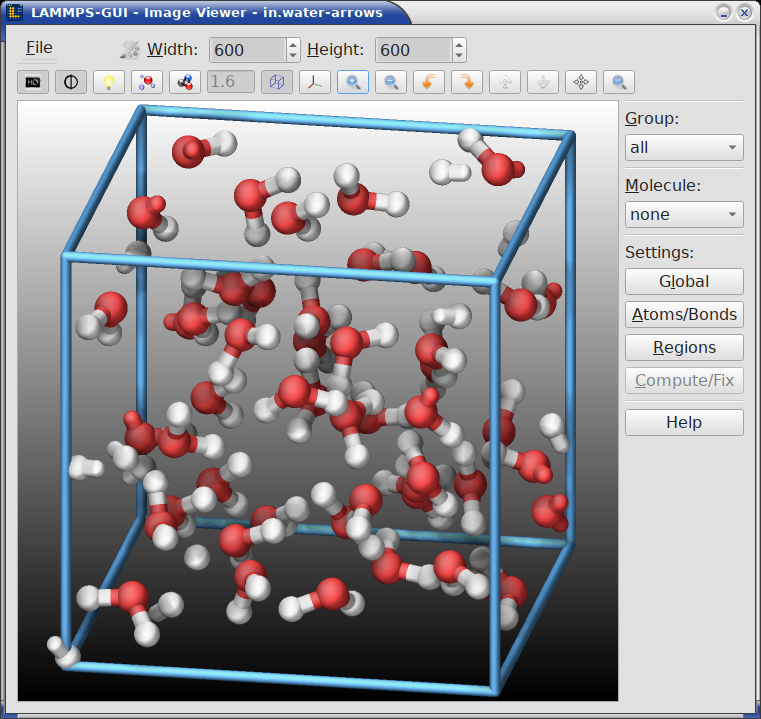The width and height of the screenshot is (761, 719).
Task: Click the reset zoom icon at toolbar end
Action: [619, 82]
